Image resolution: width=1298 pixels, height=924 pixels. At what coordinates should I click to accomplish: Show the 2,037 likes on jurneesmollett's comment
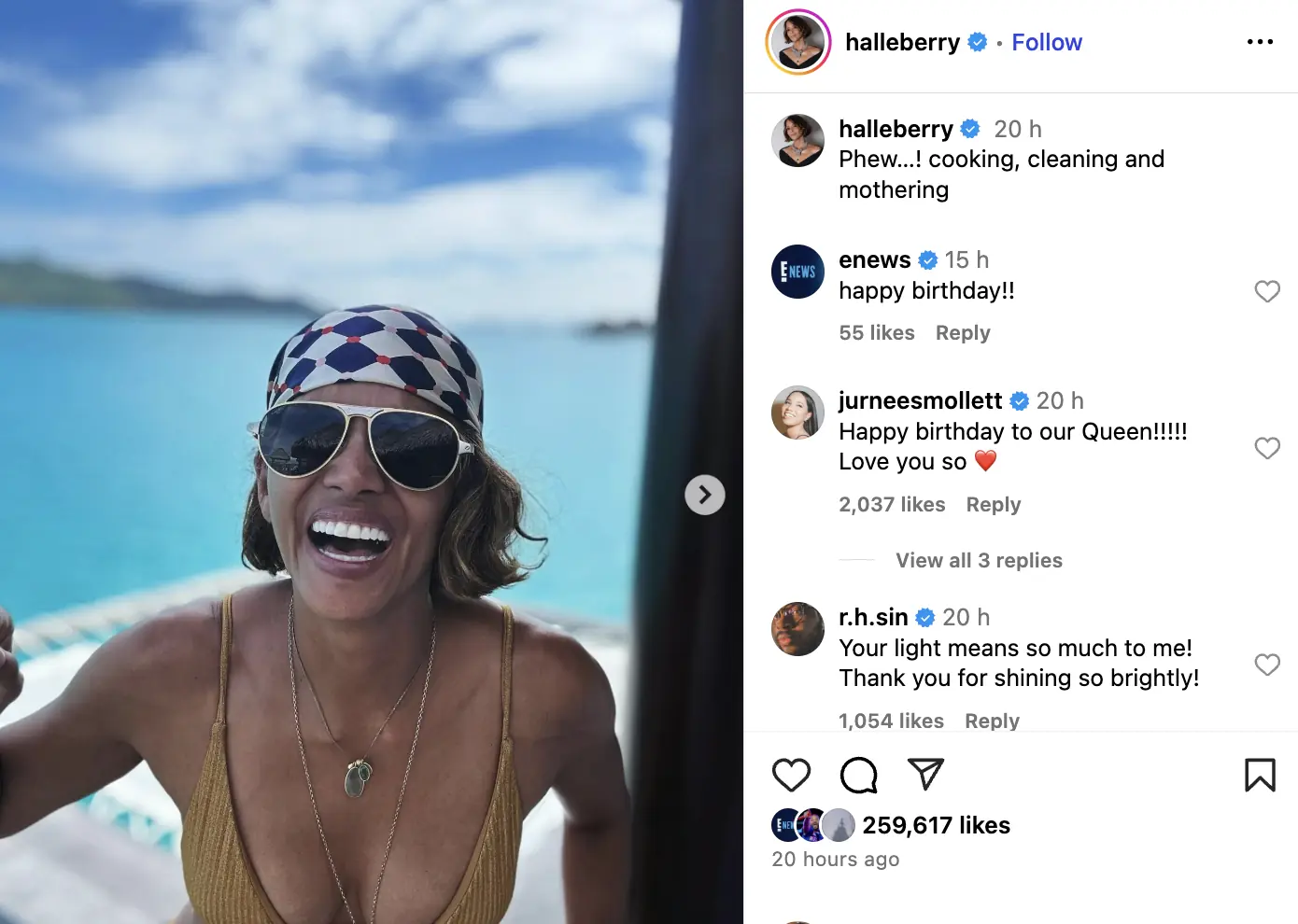point(892,505)
